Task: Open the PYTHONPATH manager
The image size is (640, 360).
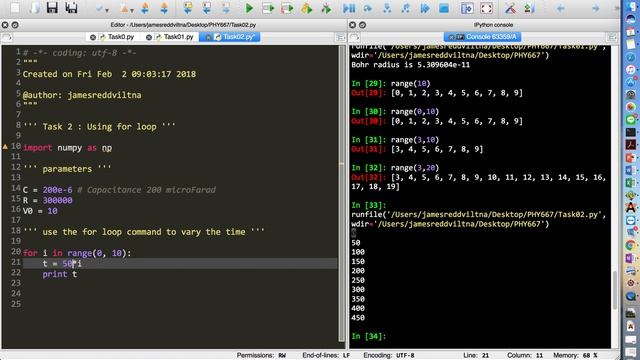Action: tap(529, 8)
